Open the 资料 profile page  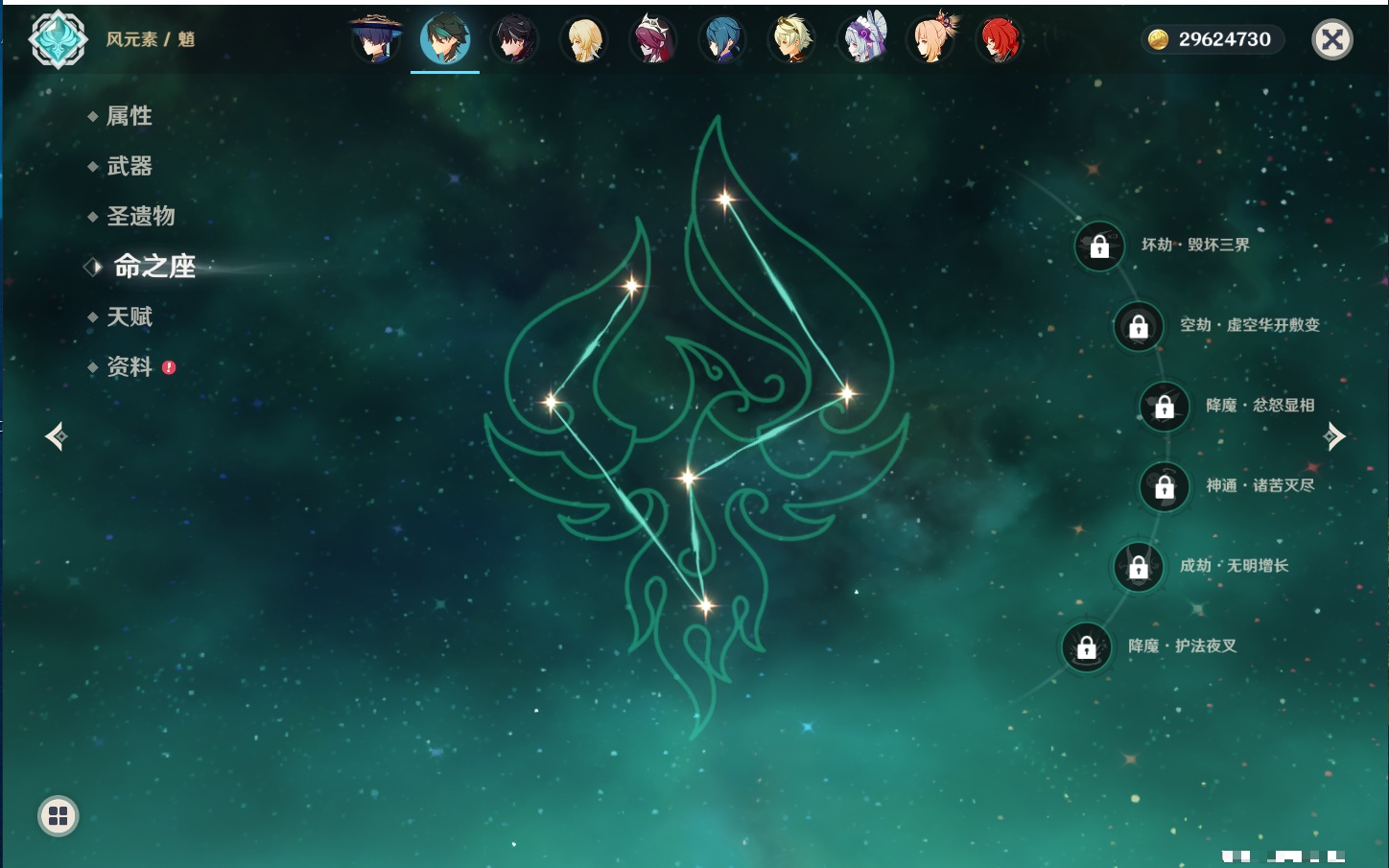click(129, 366)
